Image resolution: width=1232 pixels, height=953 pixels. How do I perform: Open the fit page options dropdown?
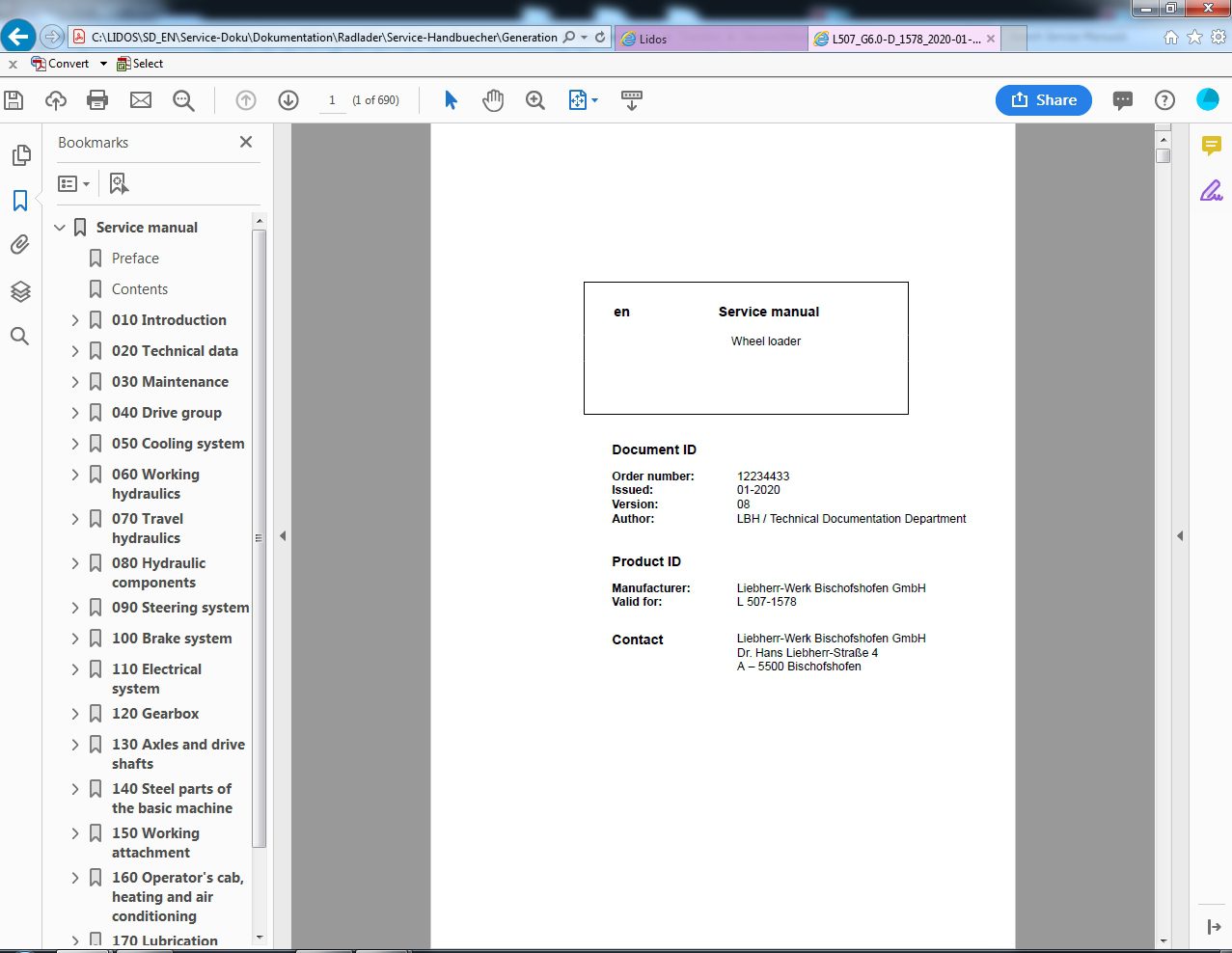[x=583, y=100]
